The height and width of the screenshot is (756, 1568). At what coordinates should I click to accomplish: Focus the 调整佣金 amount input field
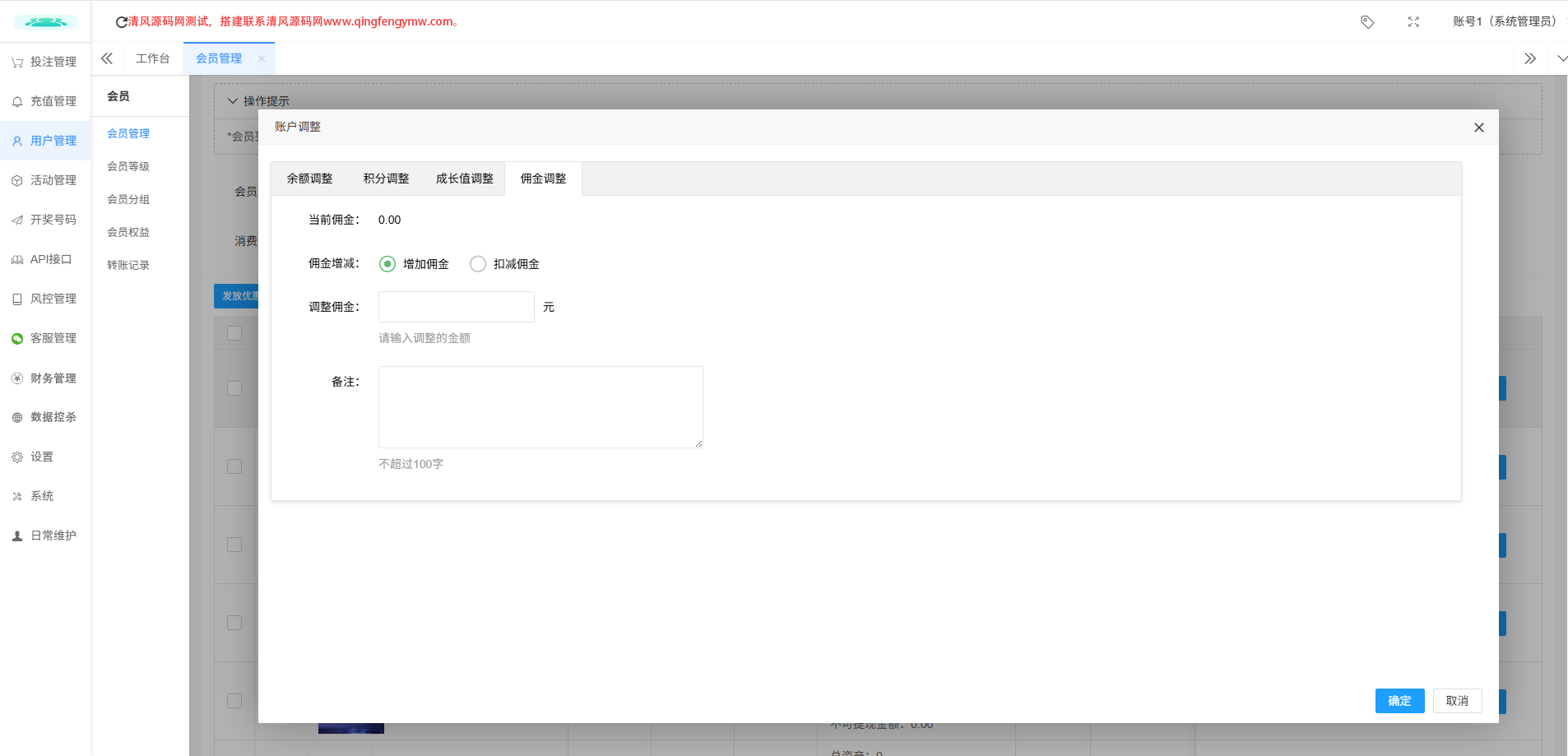tap(456, 307)
